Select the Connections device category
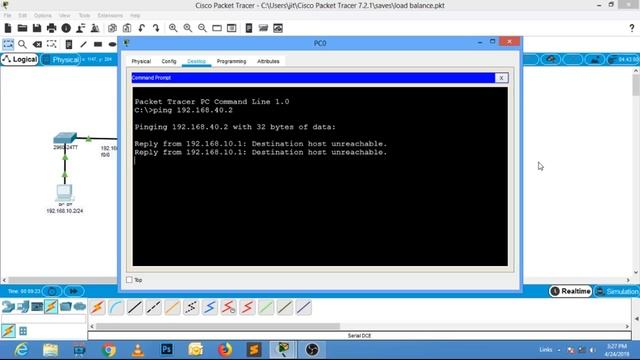 (51, 306)
